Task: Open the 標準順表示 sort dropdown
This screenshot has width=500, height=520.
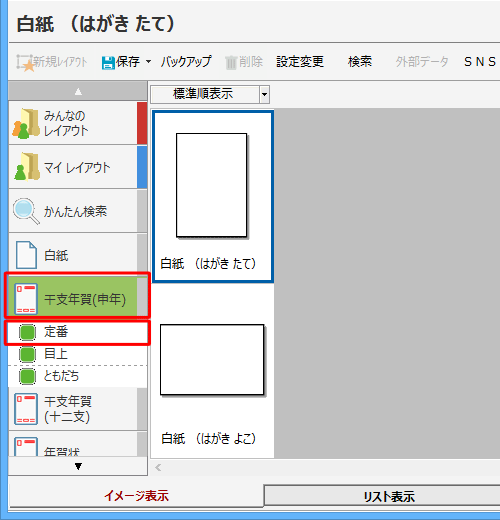Action: [x=210, y=94]
